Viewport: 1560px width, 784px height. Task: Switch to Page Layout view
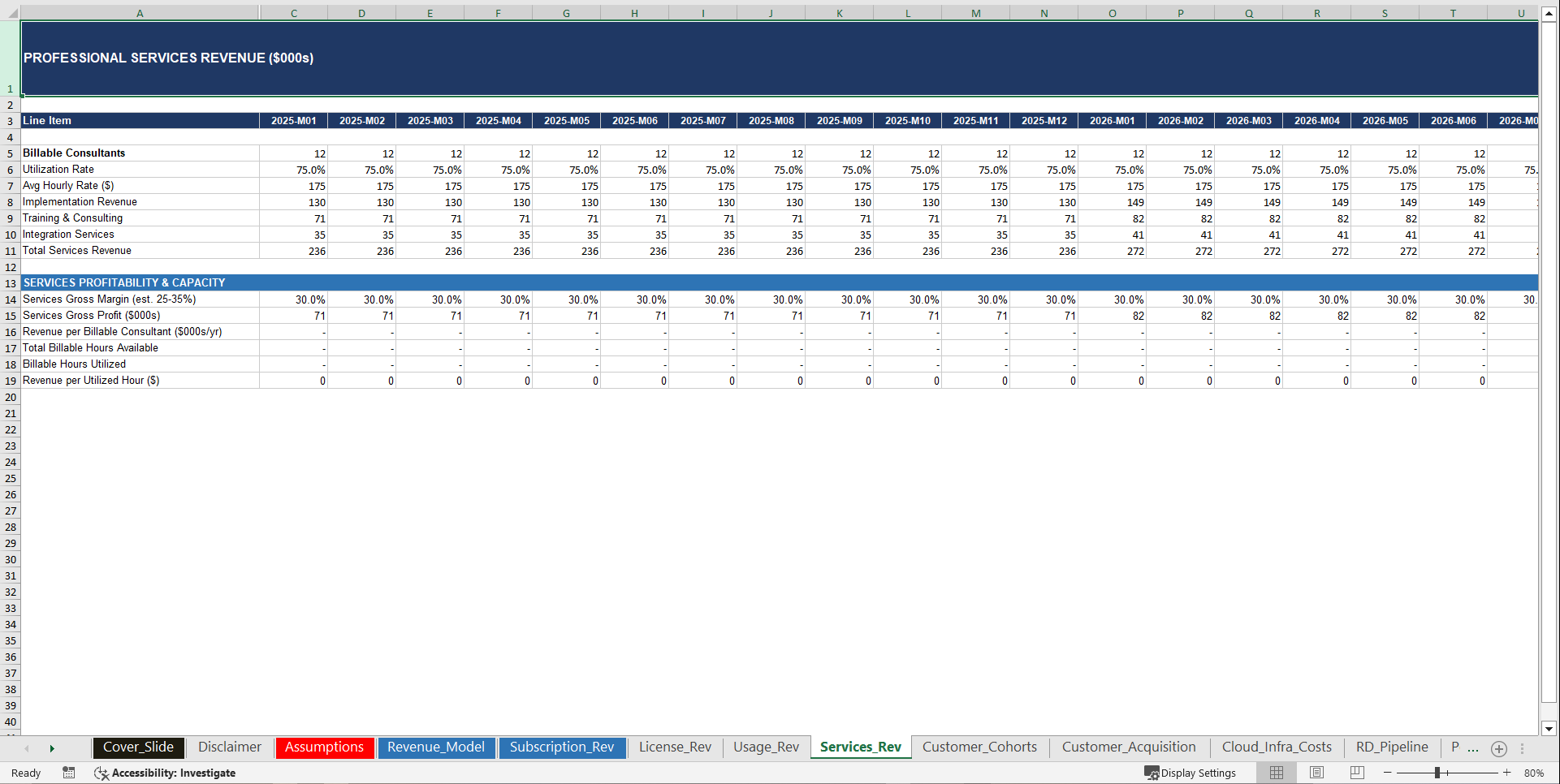[x=1316, y=773]
